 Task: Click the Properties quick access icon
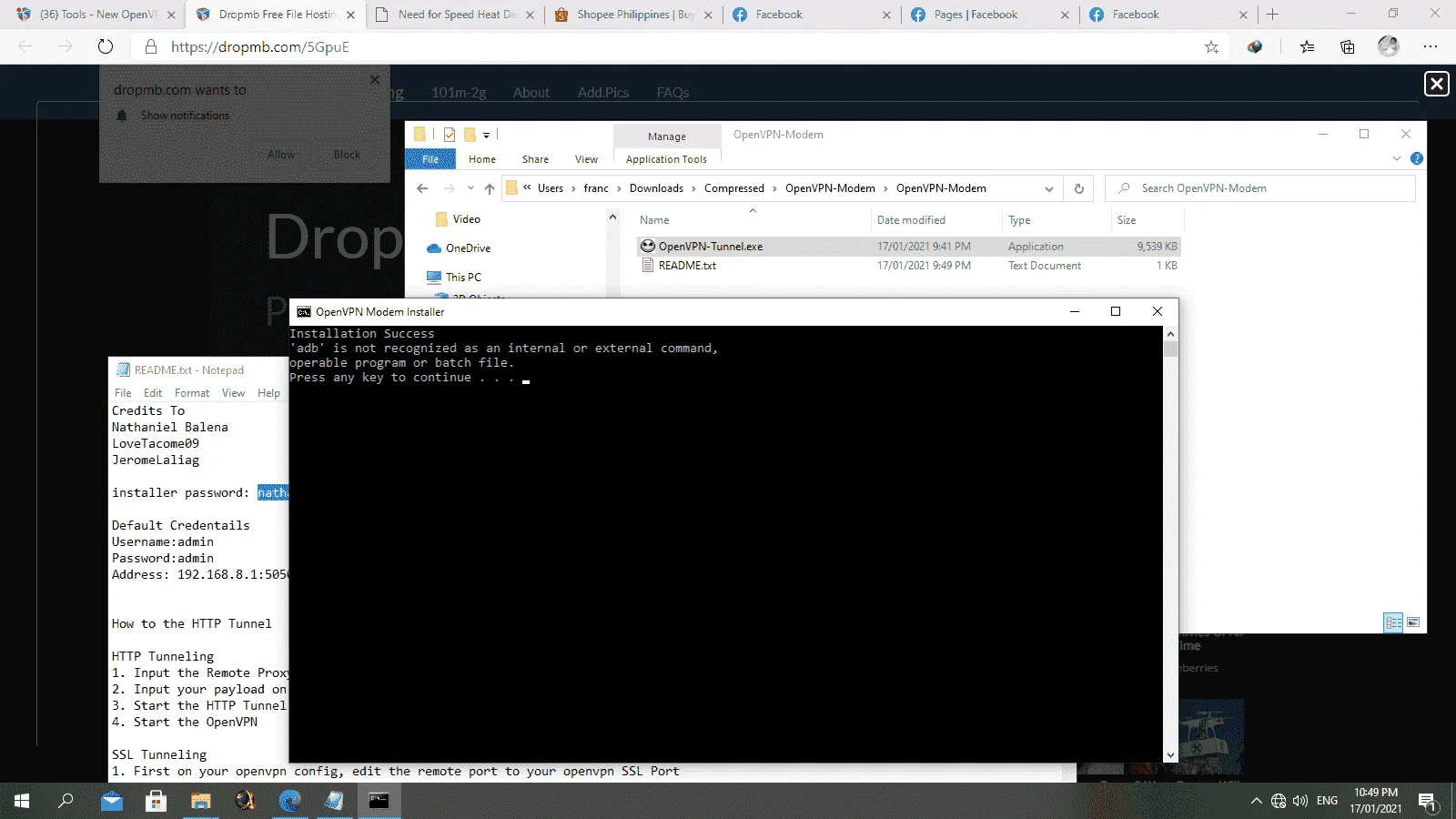coord(450,135)
